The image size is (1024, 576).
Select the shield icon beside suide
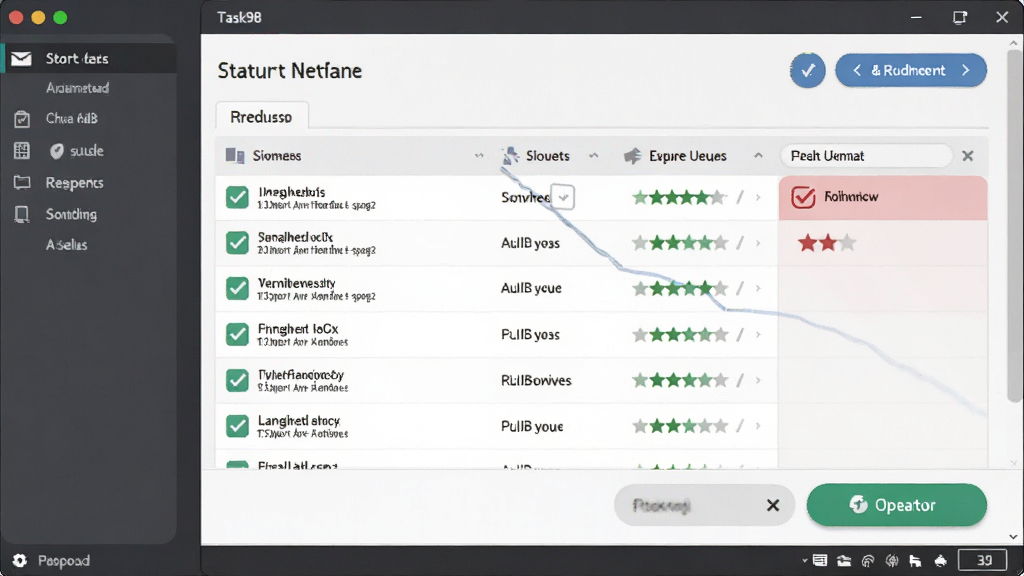pyautogui.click(x=57, y=151)
